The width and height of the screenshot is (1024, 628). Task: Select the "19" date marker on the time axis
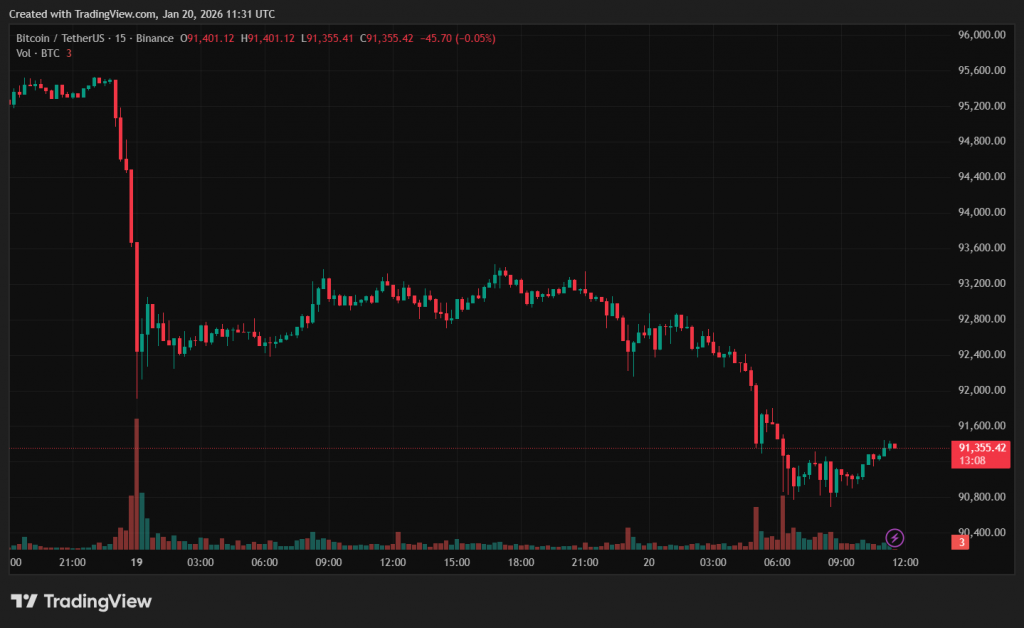coord(137,562)
